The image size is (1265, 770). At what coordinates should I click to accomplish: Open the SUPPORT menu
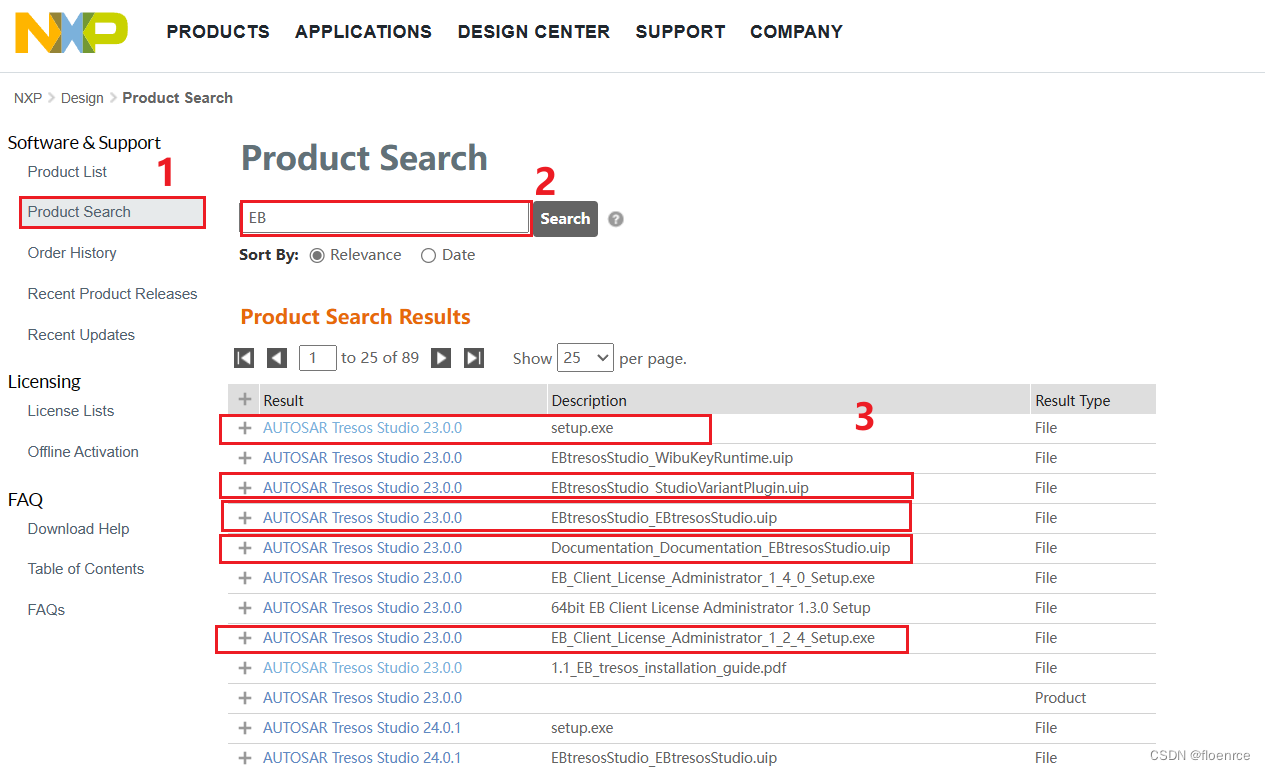(x=680, y=32)
